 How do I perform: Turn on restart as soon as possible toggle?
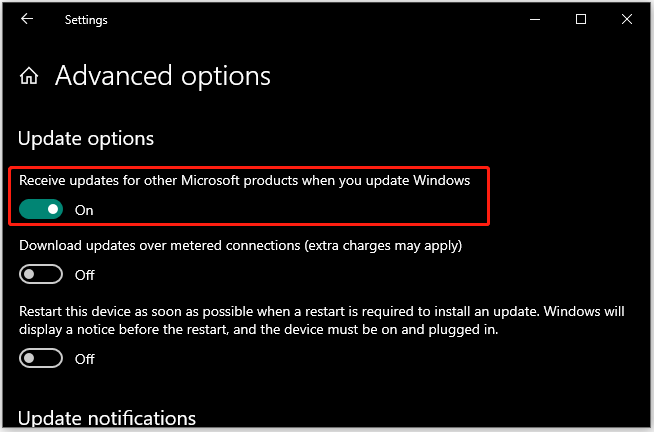tap(41, 358)
